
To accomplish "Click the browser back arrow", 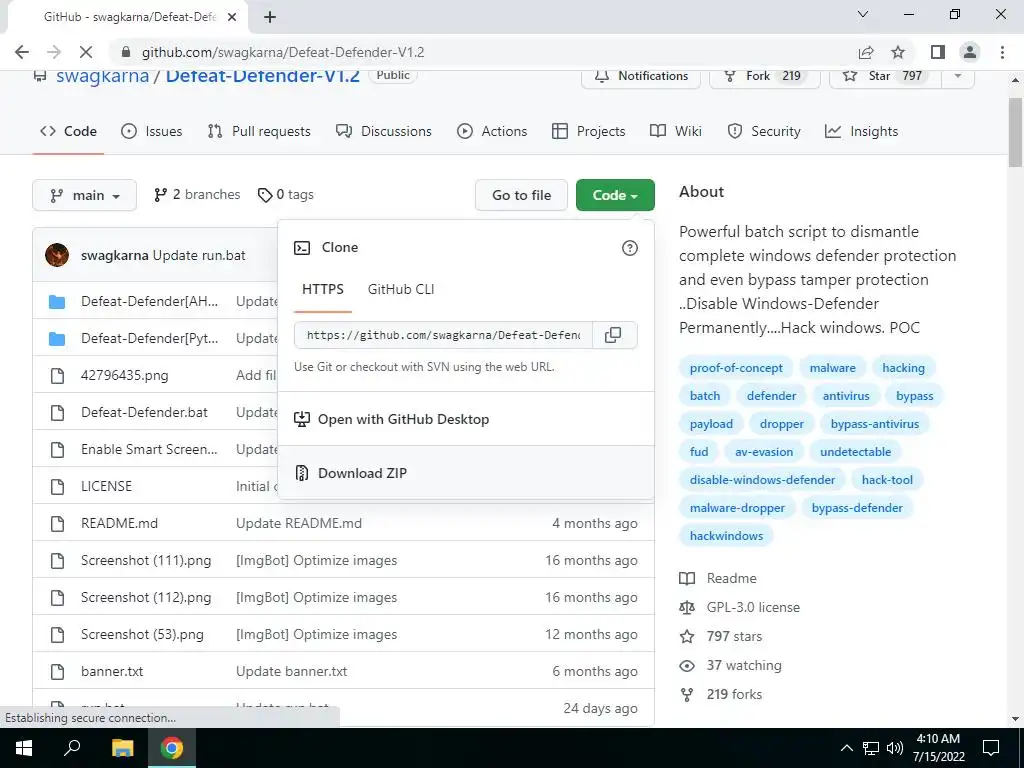I will [x=22, y=52].
